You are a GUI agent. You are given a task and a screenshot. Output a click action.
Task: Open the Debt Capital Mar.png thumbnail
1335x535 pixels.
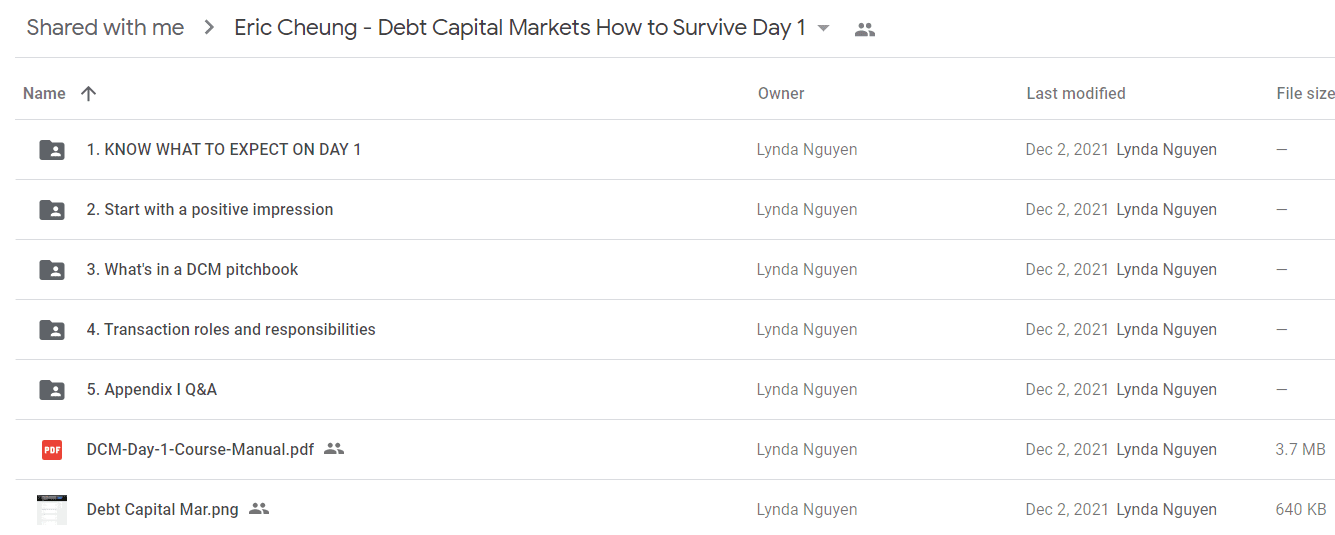52,510
